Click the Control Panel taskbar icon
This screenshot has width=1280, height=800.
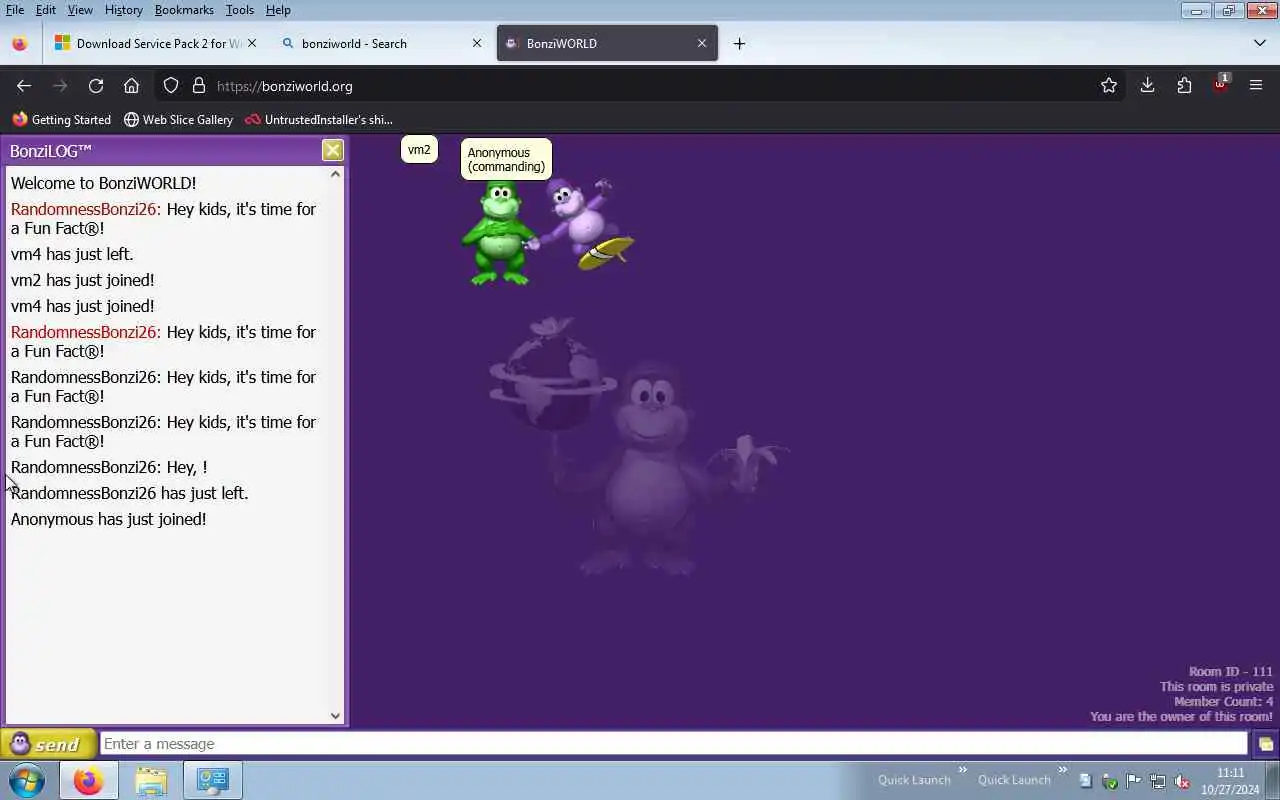(212, 780)
